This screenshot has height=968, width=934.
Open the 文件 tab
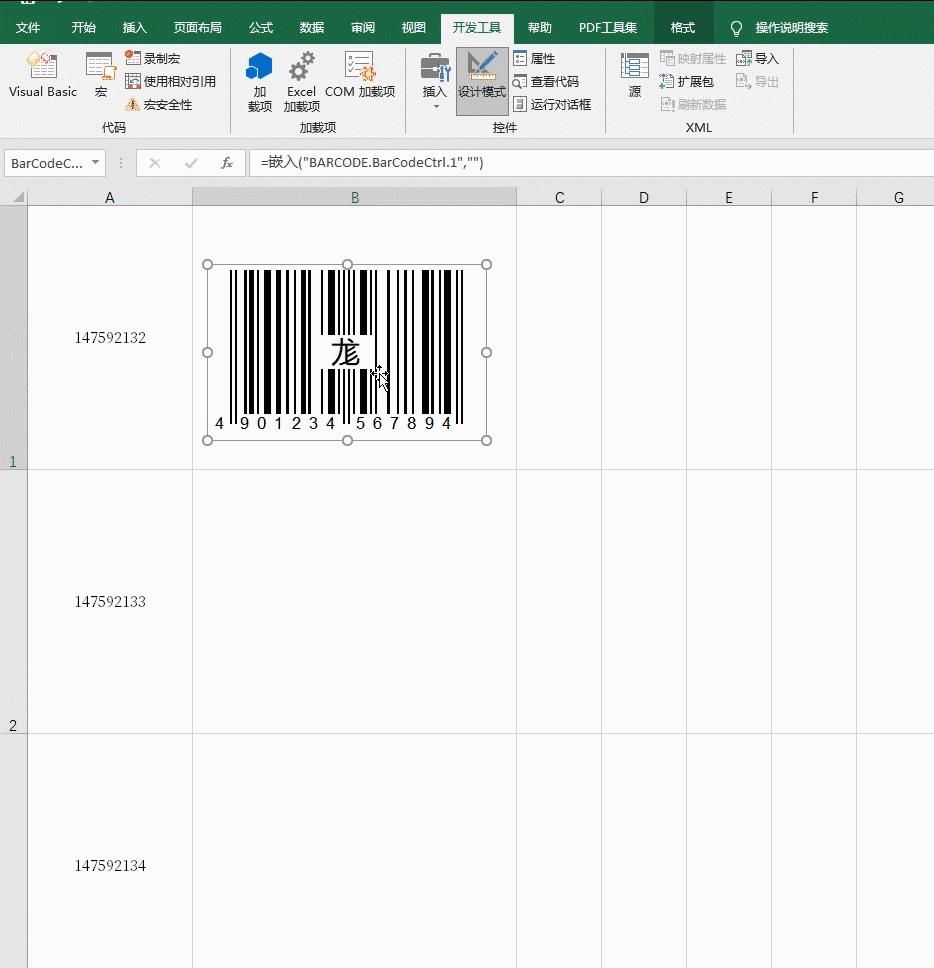tap(28, 27)
